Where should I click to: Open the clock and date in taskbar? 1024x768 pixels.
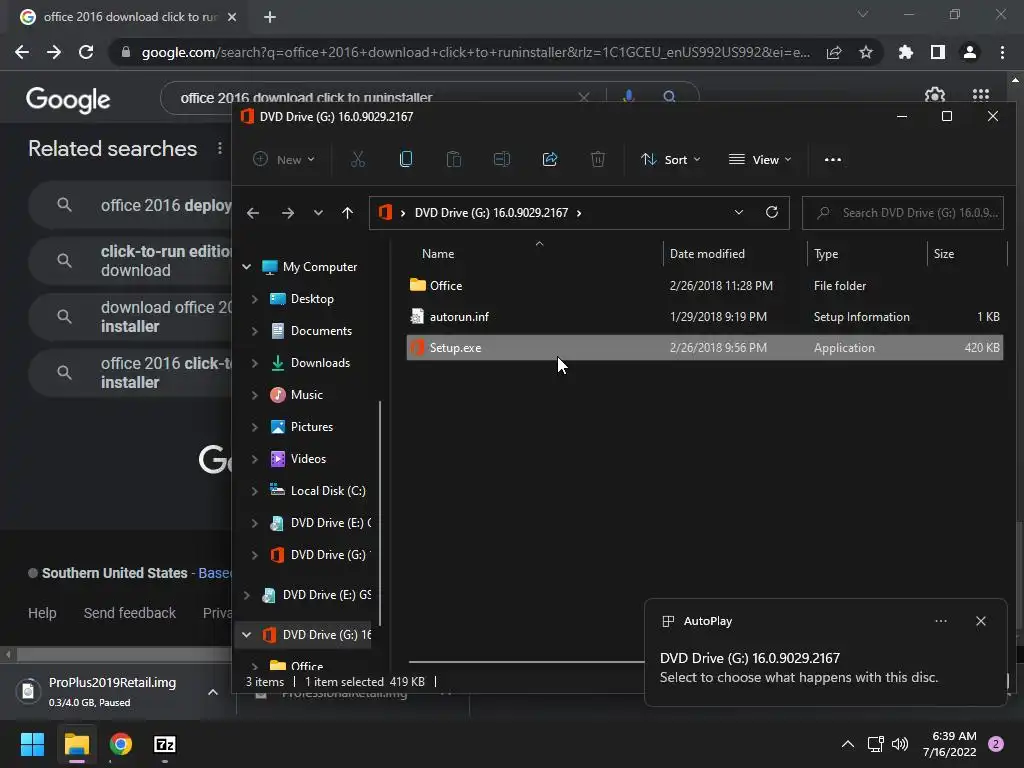click(x=949, y=744)
